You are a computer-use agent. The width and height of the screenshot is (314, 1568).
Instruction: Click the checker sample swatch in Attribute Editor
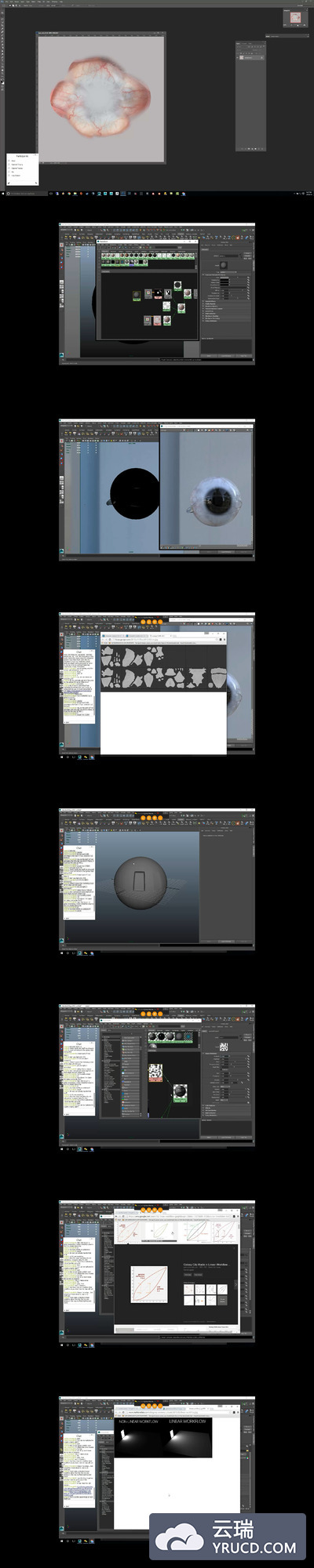(224, 1047)
